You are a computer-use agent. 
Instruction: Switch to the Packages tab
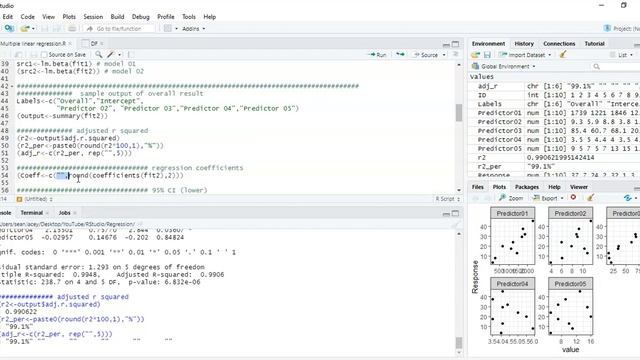coord(527,187)
